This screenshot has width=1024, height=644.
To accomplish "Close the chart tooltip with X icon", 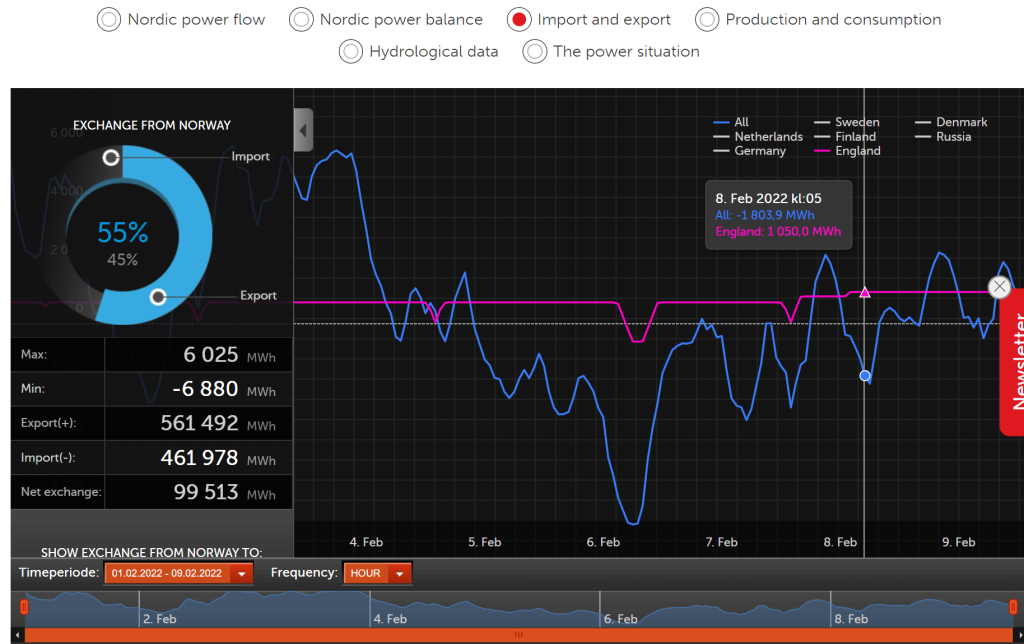I will click(x=999, y=287).
